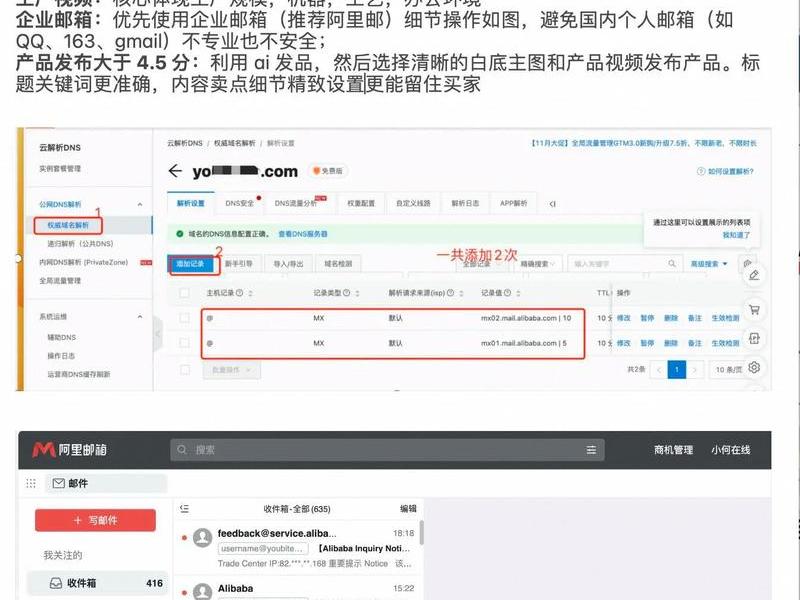Open the 精确搜索 dropdown
This screenshot has width=800, height=600.
tap(538, 264)
